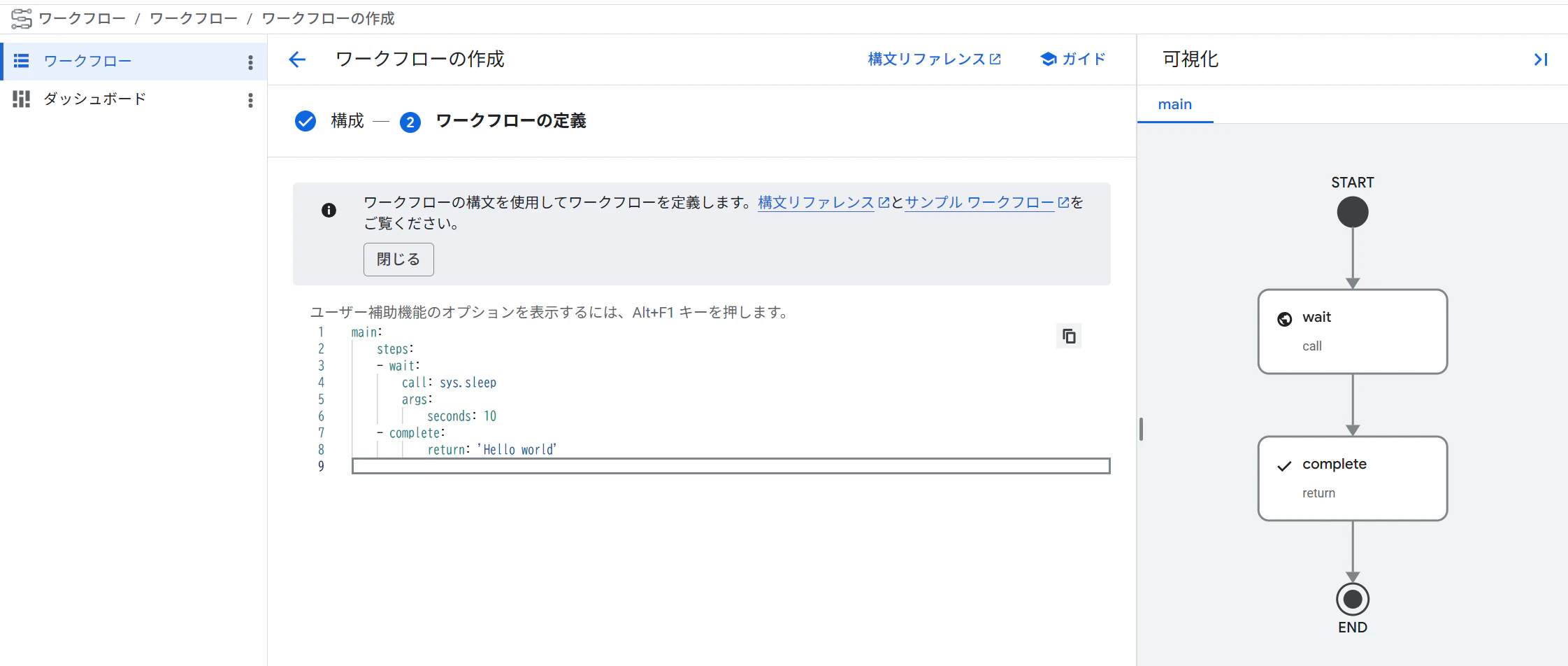Screen dimensions: 1568x666
Task: Click the 'return' sublabel in complete node
Action: 1319,493
